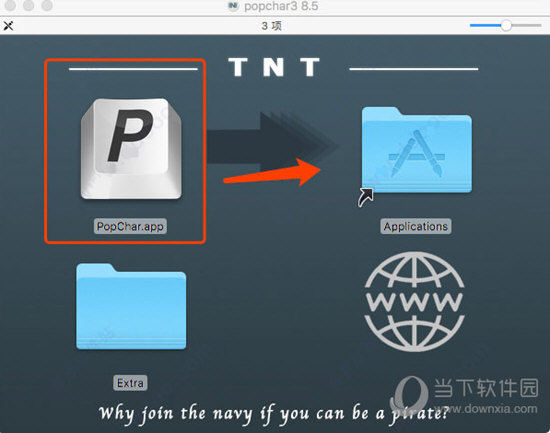Click the disk icon beside the popchar3 8.5 title
The image size is (550, 433).
click(x=233, y=6)
